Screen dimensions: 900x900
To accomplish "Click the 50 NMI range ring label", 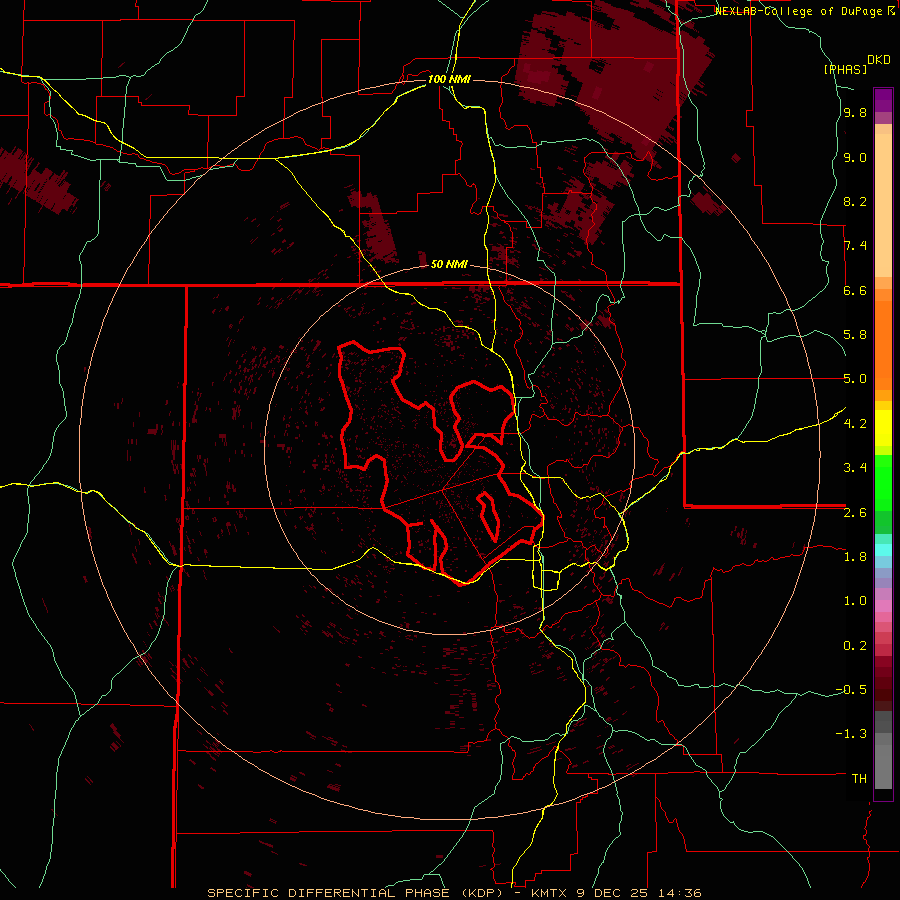I will pos(449,264).
